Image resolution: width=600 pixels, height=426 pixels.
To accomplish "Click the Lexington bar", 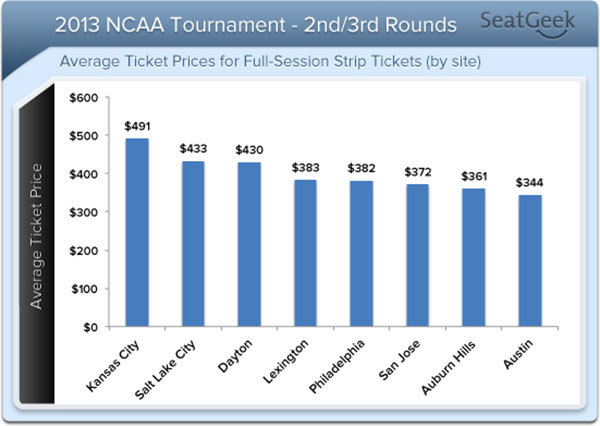I will click(305, 253).
